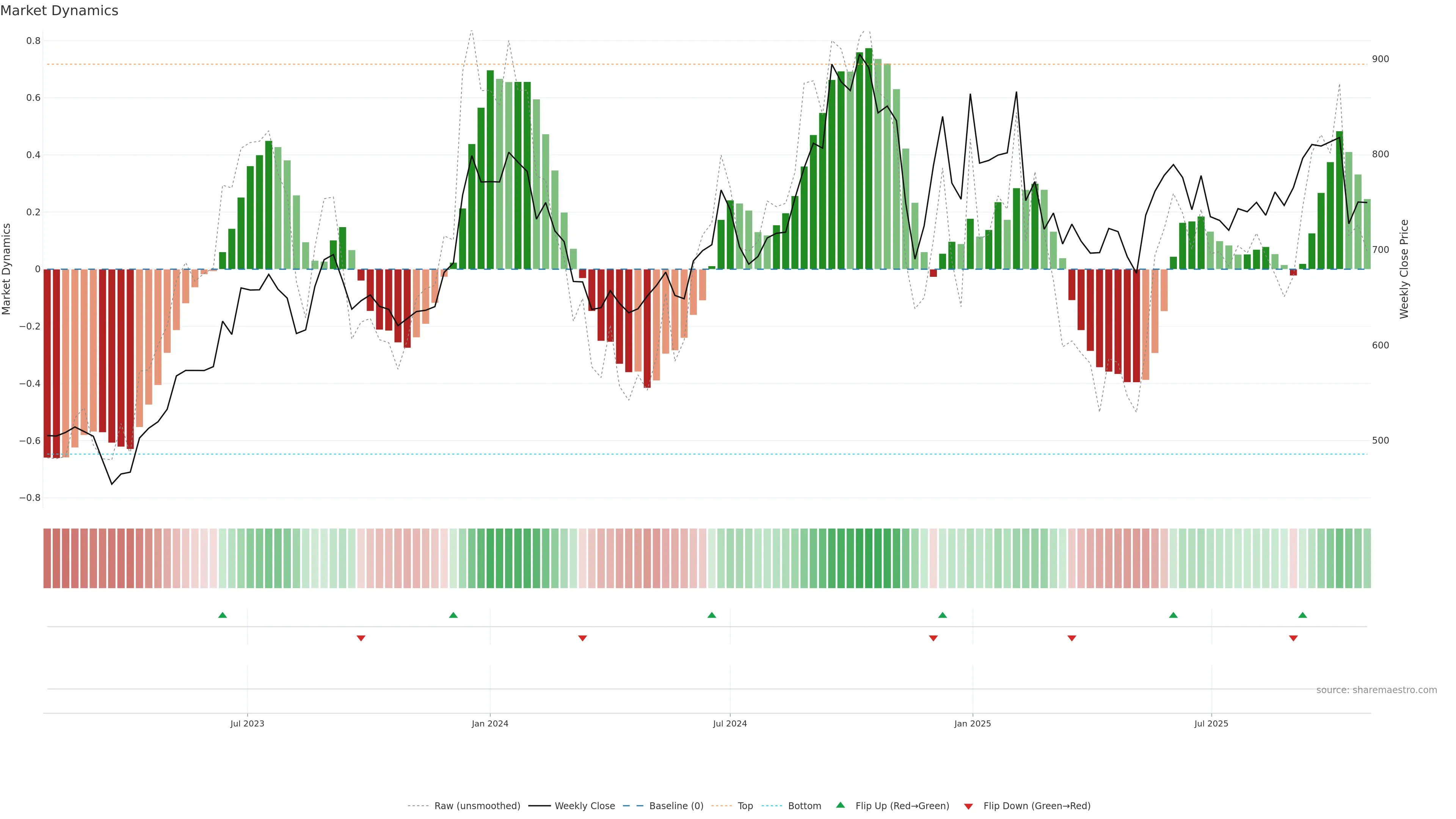
Task: Toggle the Top legend entry
Action: (x=745, y=806)
